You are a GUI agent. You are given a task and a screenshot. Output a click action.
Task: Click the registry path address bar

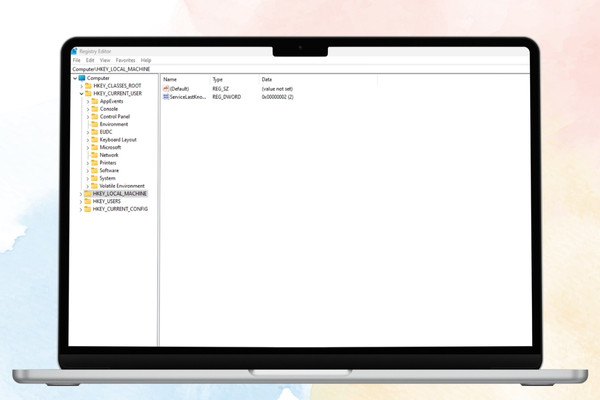click(300, 69)
